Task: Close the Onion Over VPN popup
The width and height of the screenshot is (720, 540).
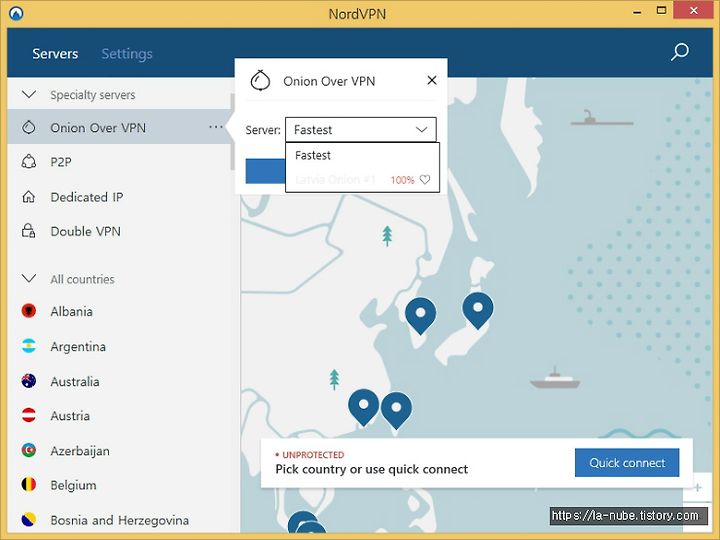Action: 432,80
